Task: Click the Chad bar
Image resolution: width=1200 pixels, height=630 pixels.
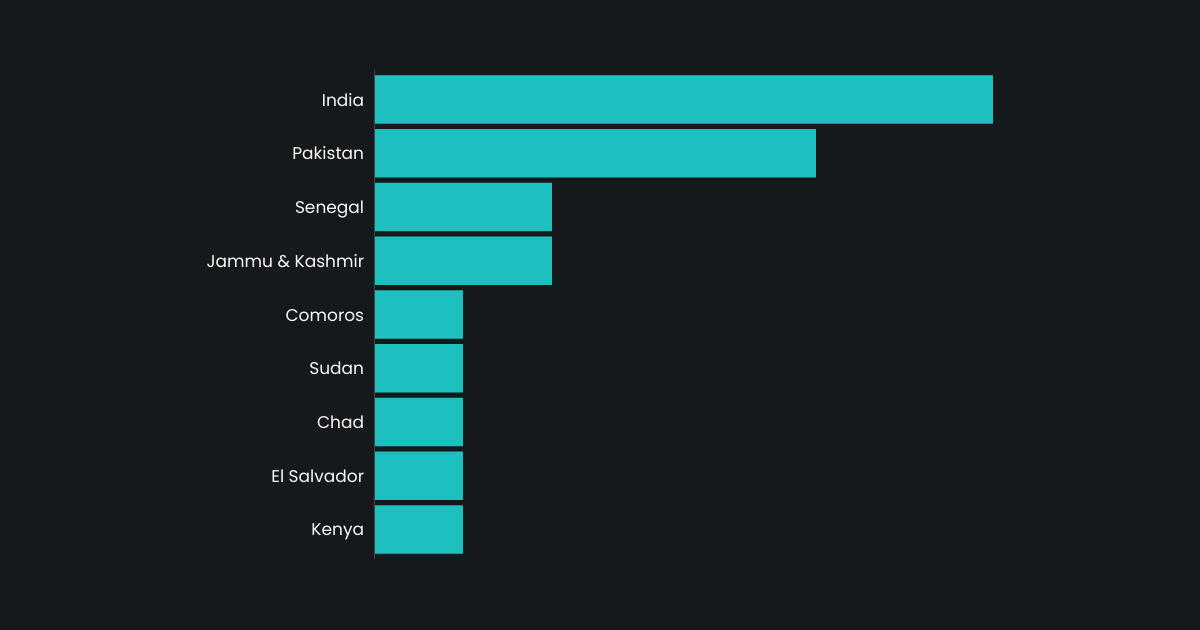Action: (419, 422)
